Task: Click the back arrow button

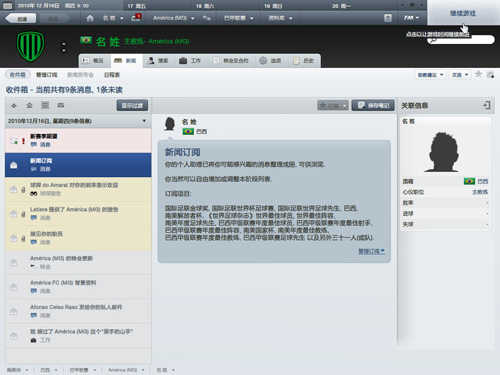Action: pos(21,18)
